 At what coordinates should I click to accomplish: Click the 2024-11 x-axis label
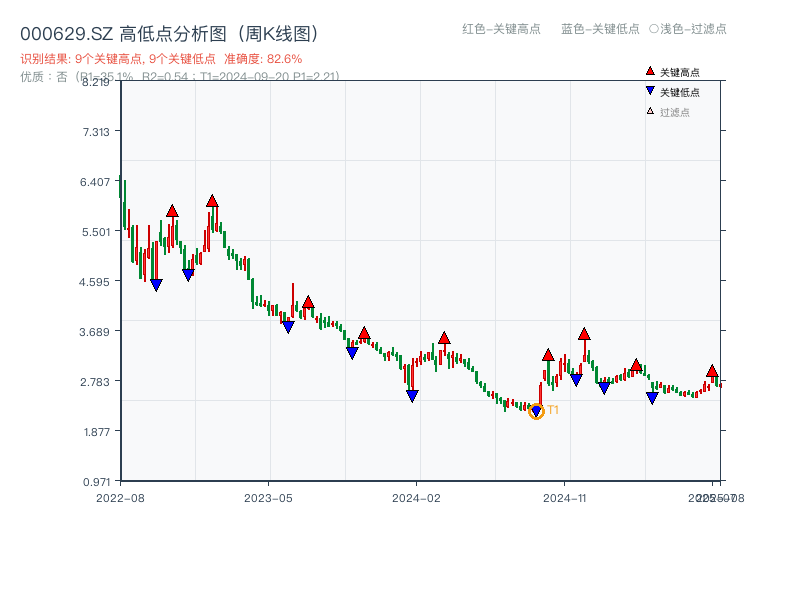point(564,498)
